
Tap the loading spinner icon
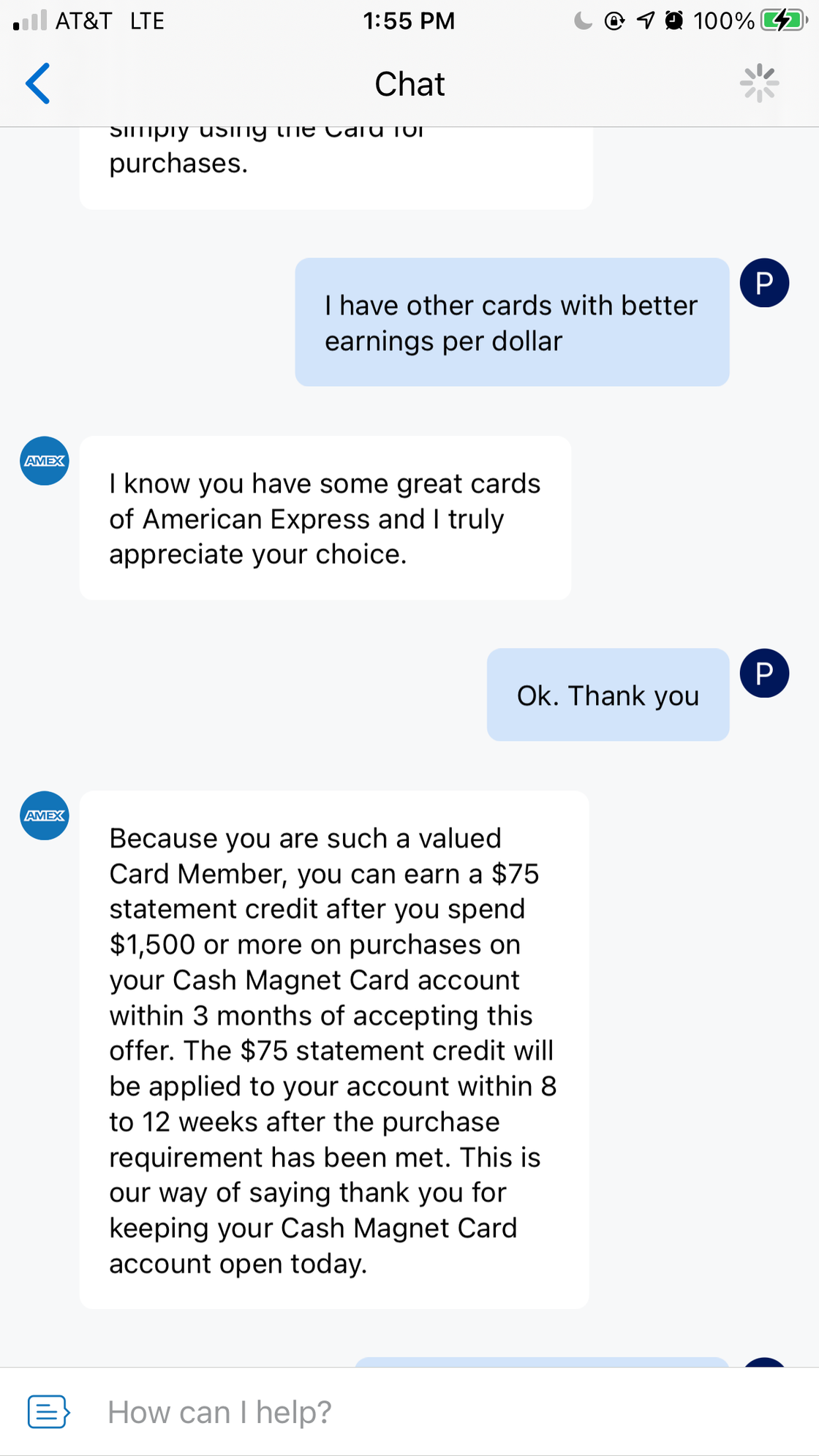pos(760,83)
